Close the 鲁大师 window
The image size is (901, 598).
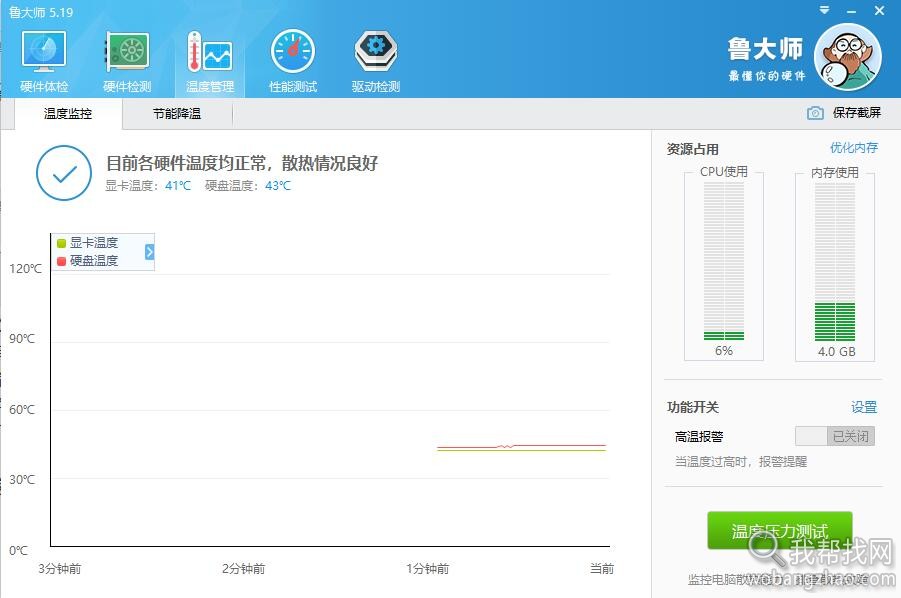pos(879,10)
